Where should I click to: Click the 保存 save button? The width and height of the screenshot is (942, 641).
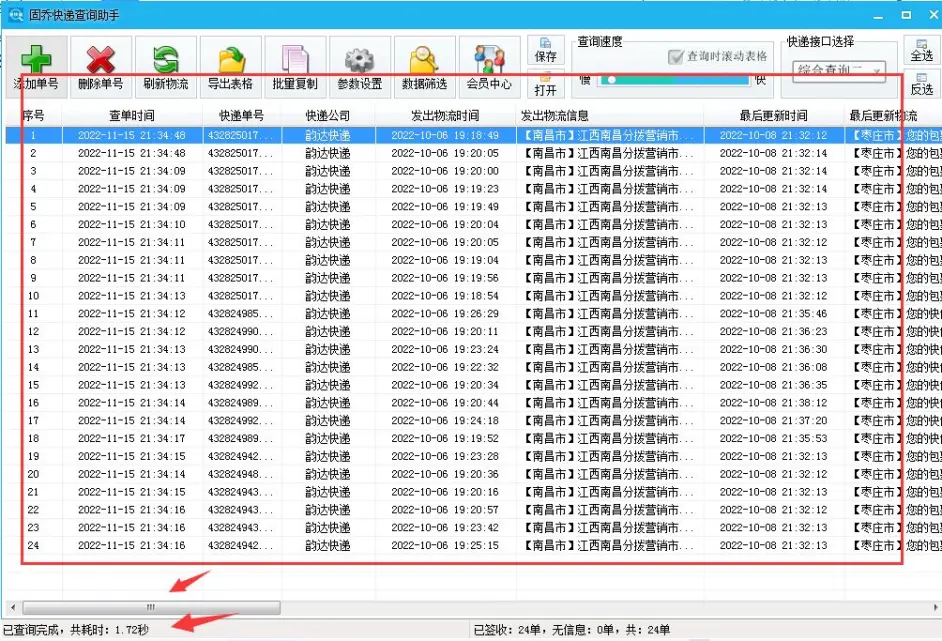(x=545, y=50)
